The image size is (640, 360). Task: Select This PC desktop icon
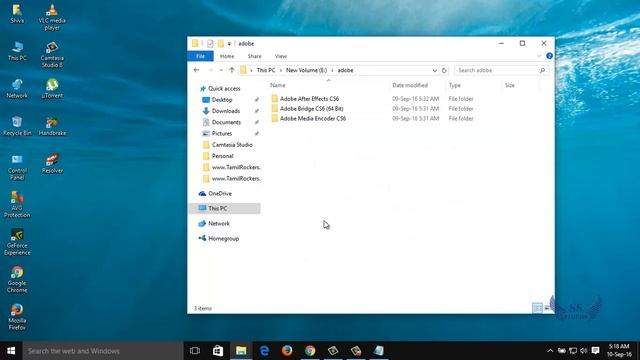pyautogui.click(x=17, y=51)
